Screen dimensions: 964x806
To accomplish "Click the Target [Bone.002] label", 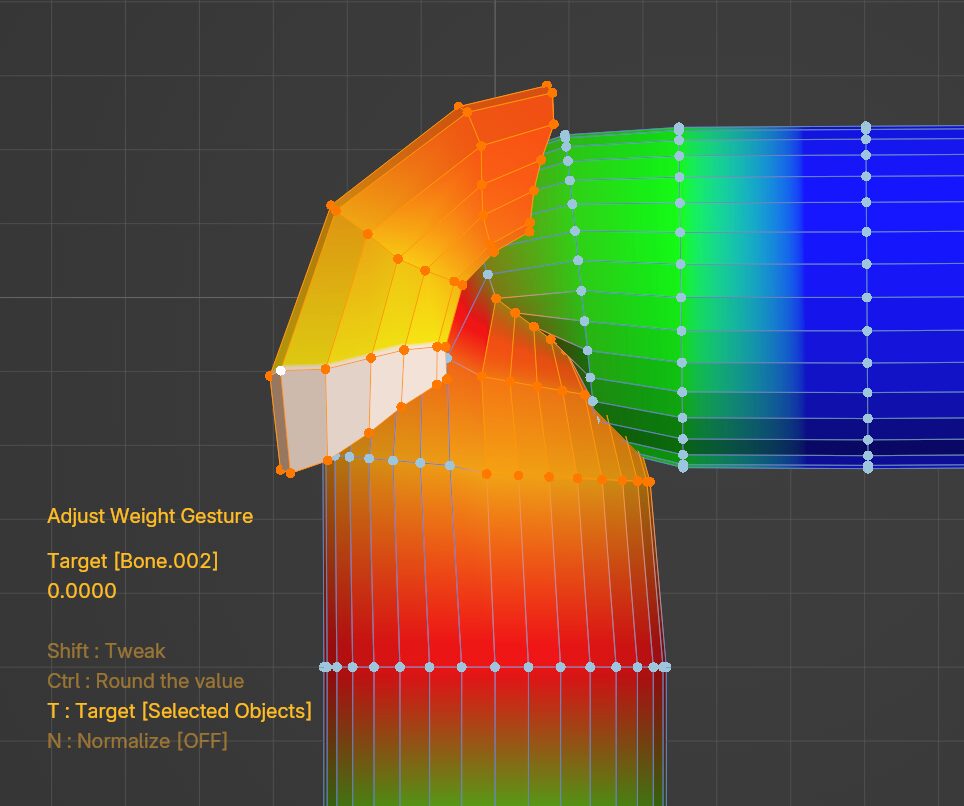I will 132,561.
